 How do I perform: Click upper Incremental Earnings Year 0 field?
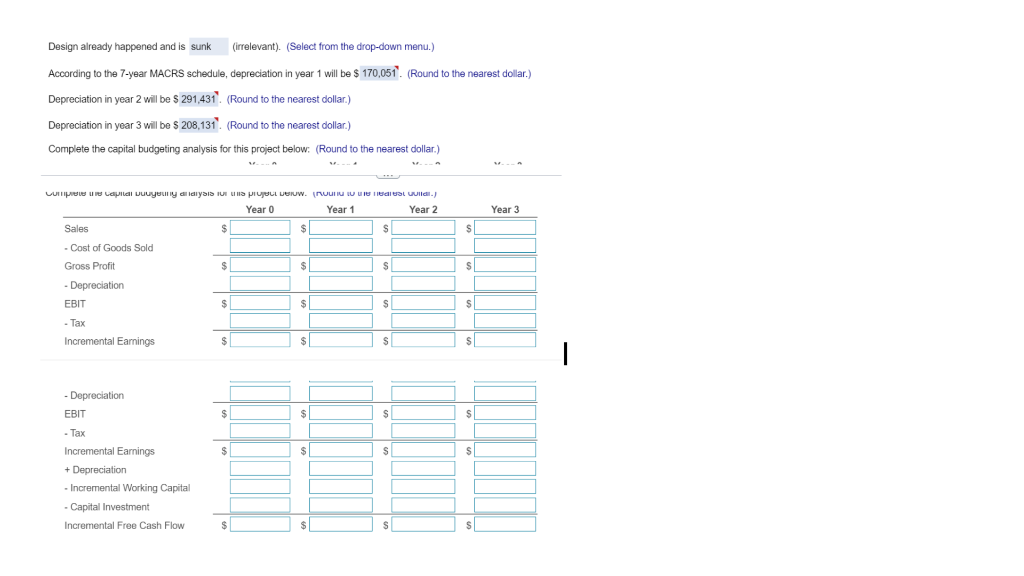pyautogui.click(x=260, y=340)
